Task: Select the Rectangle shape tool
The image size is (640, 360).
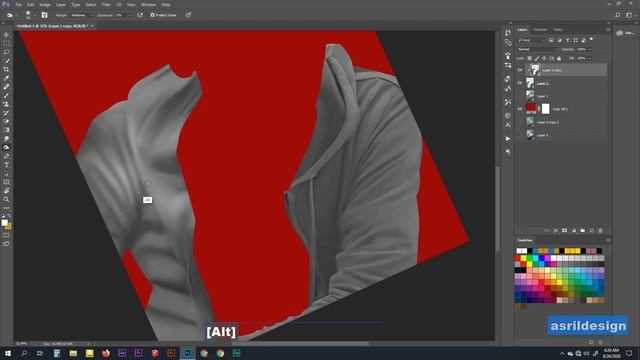Action: (x=6, y=182)
